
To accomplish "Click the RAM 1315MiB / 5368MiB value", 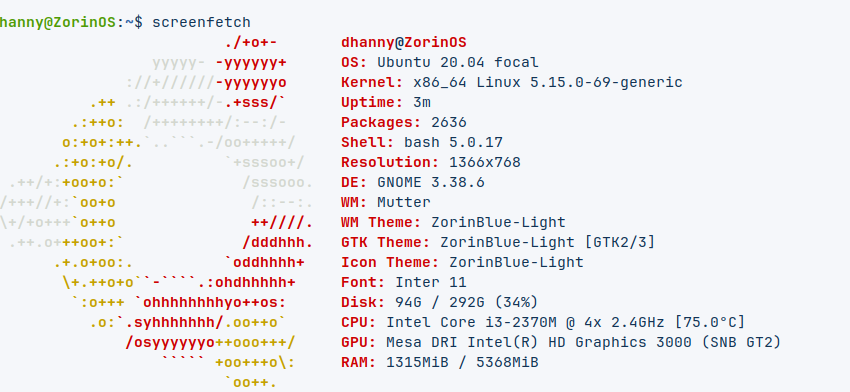I will tap(462, 362).
